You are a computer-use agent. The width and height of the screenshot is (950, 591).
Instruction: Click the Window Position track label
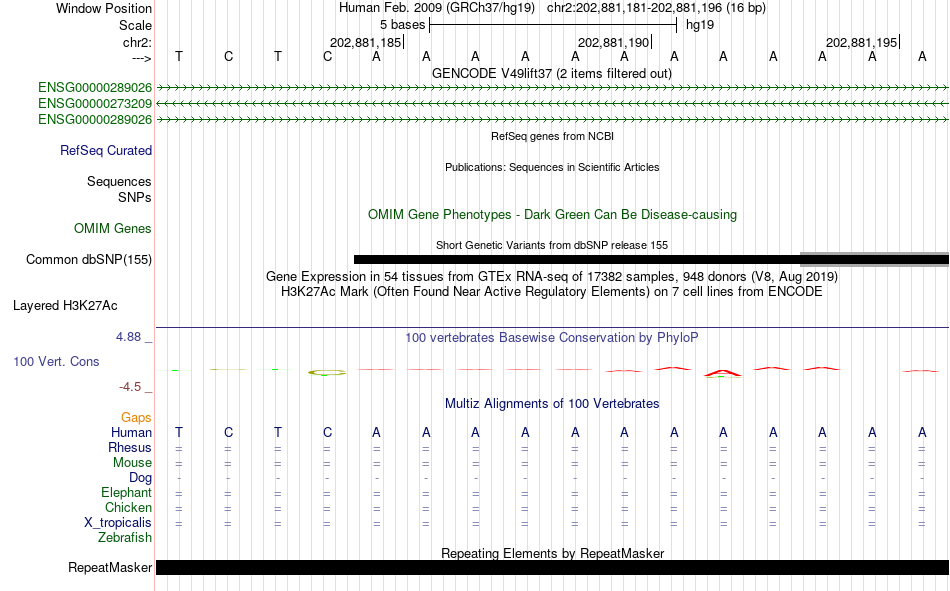pos(104,8)
